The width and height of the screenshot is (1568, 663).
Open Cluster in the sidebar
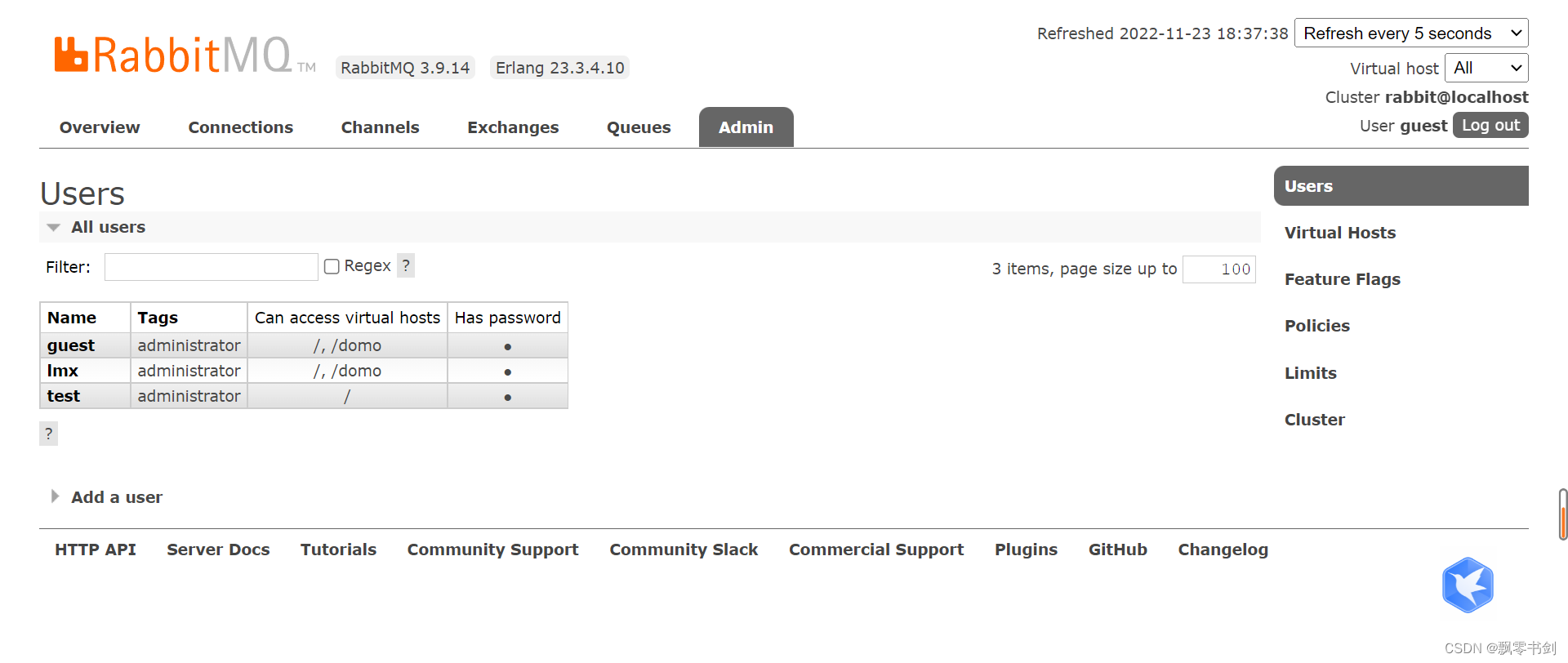[x=1315, y=420]
